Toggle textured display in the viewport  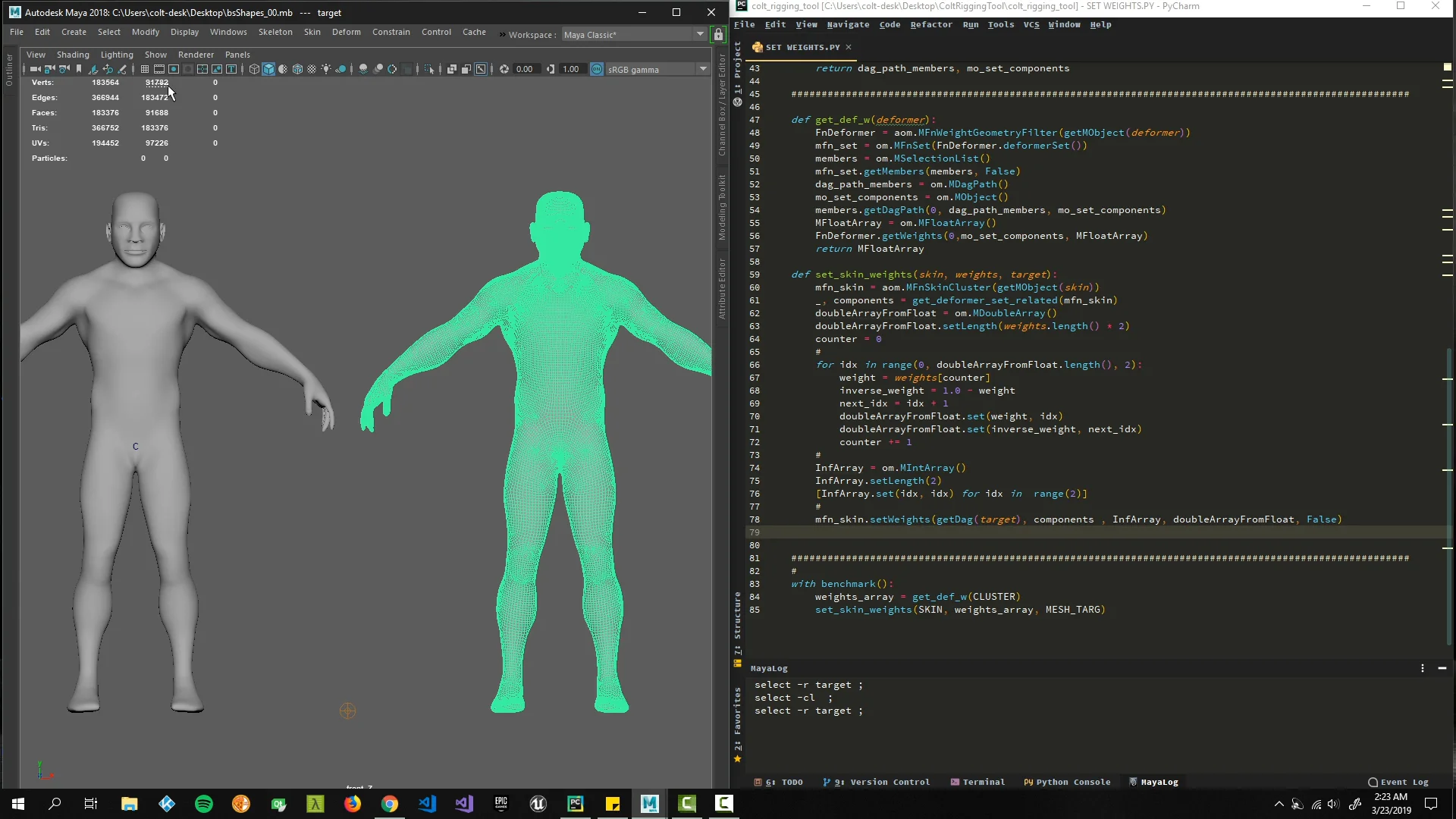point(297,69)
